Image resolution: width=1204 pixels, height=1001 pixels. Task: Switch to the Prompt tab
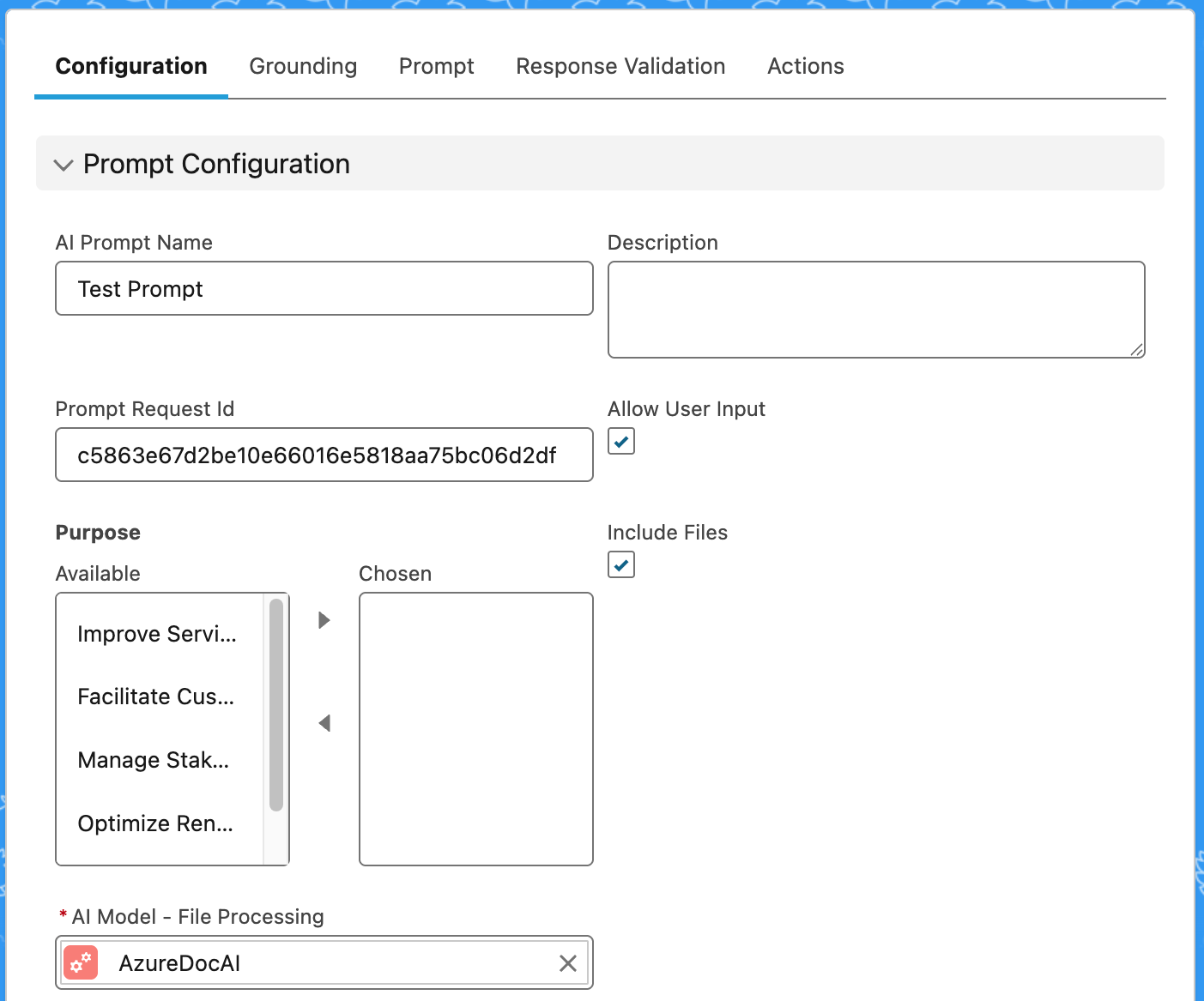click(x=436, y=66)
